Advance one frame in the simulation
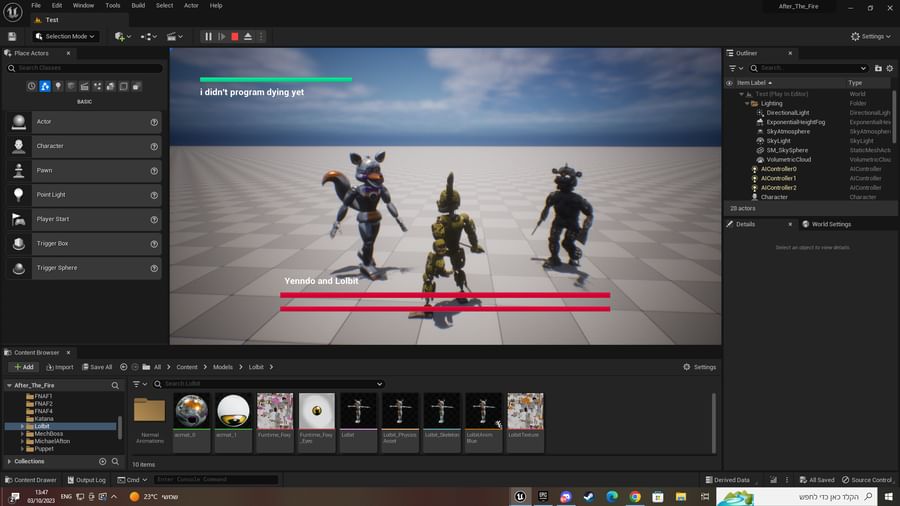 222,36
